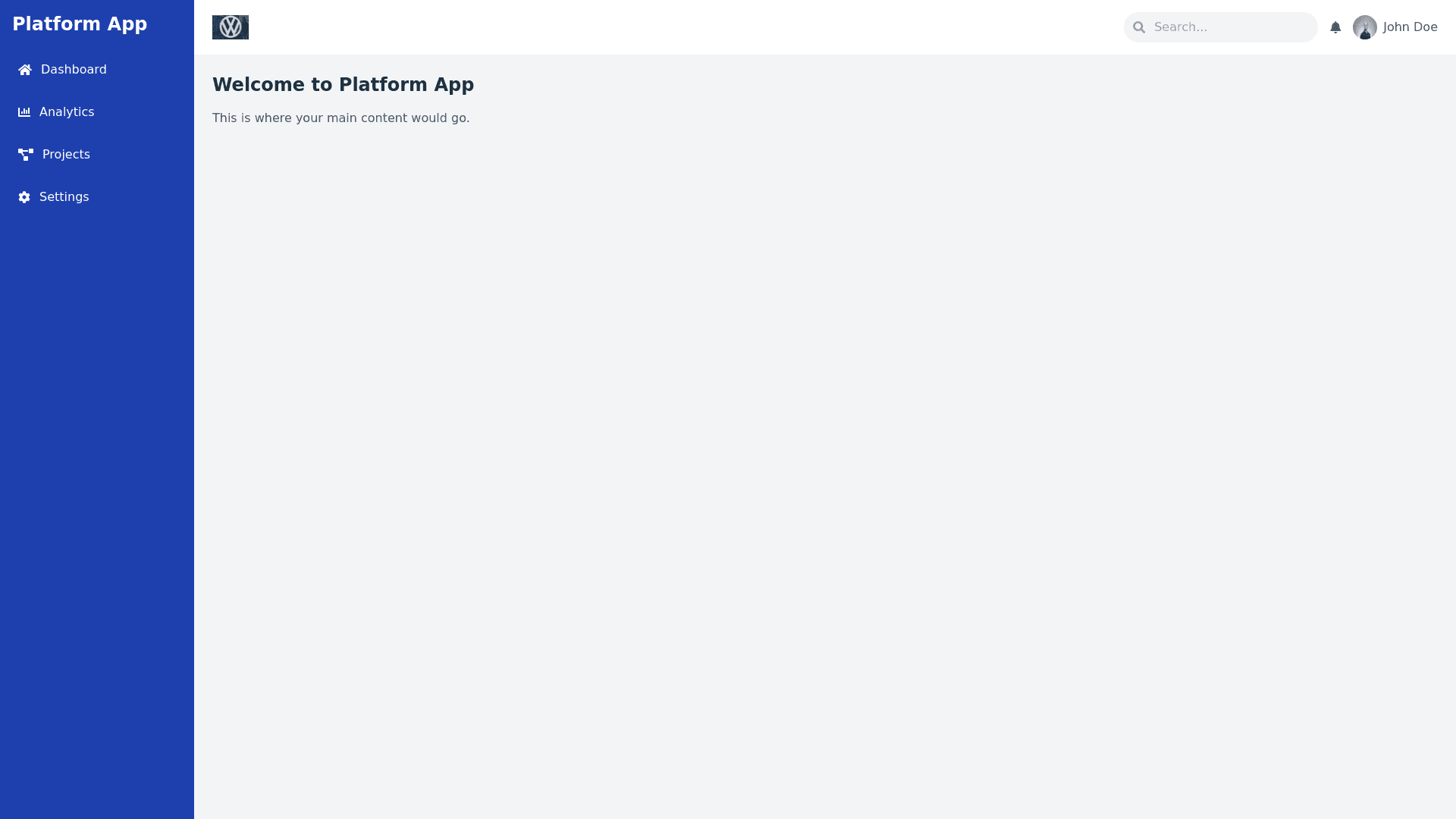The width and height of the screenshot is (1456, 819).
Task: Click the magnifier icon in search box
Action: (1139, 27)
